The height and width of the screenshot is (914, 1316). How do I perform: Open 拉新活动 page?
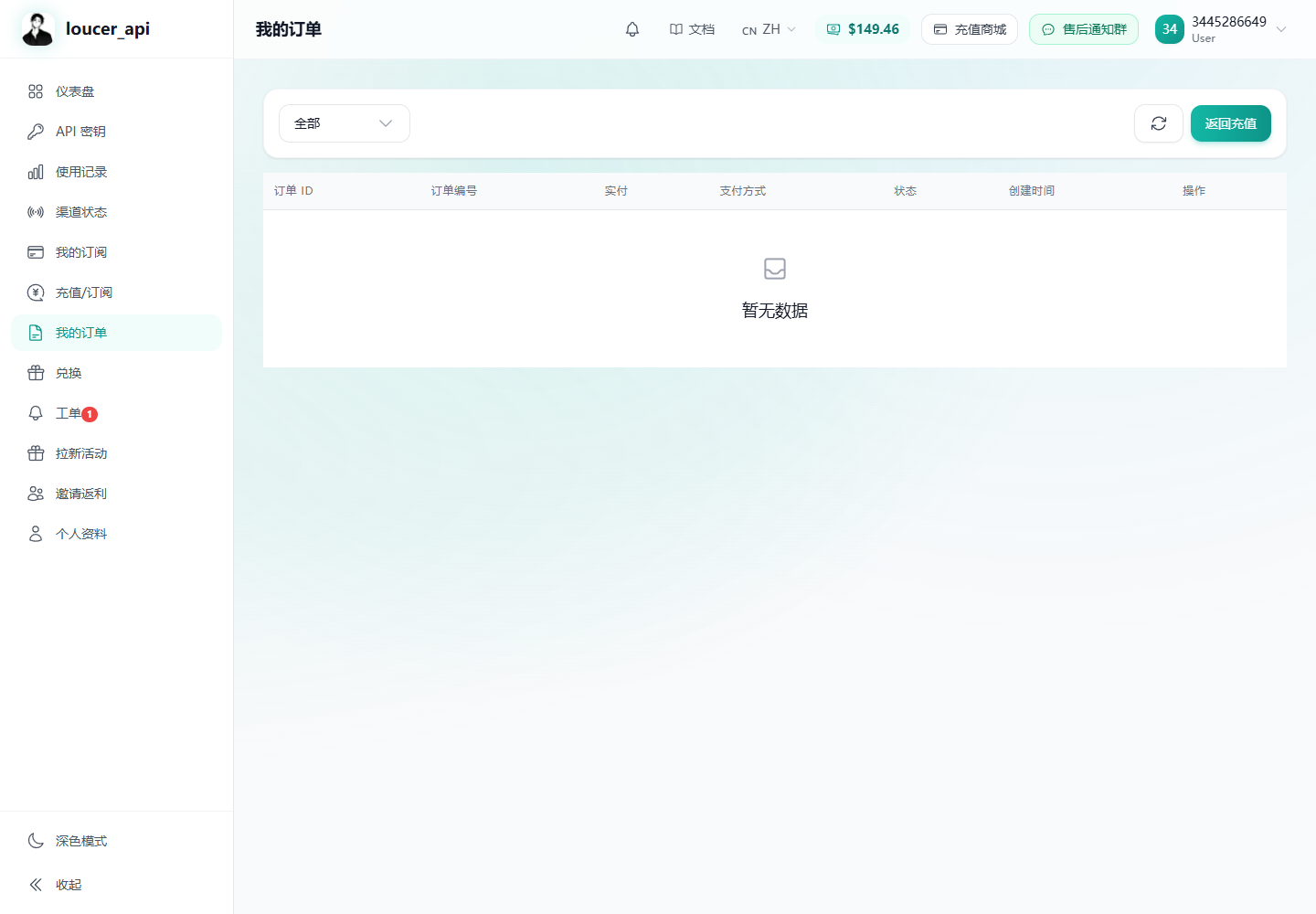[x=117, y=453]
